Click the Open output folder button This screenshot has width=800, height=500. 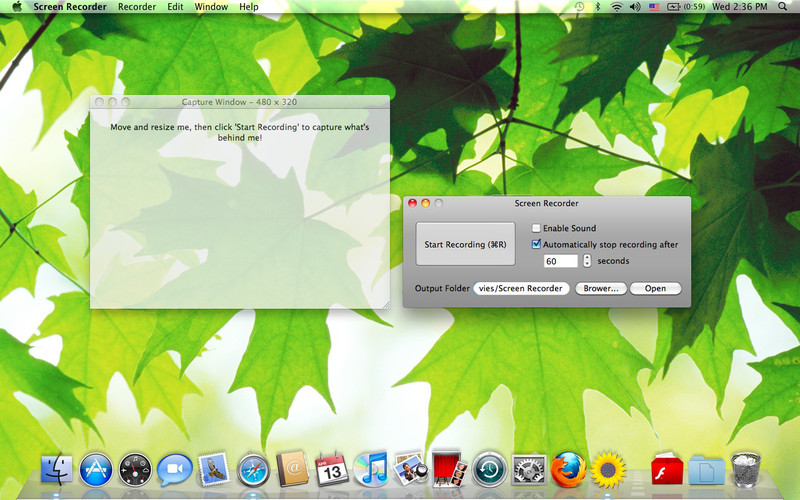click(x=655, y=288)
